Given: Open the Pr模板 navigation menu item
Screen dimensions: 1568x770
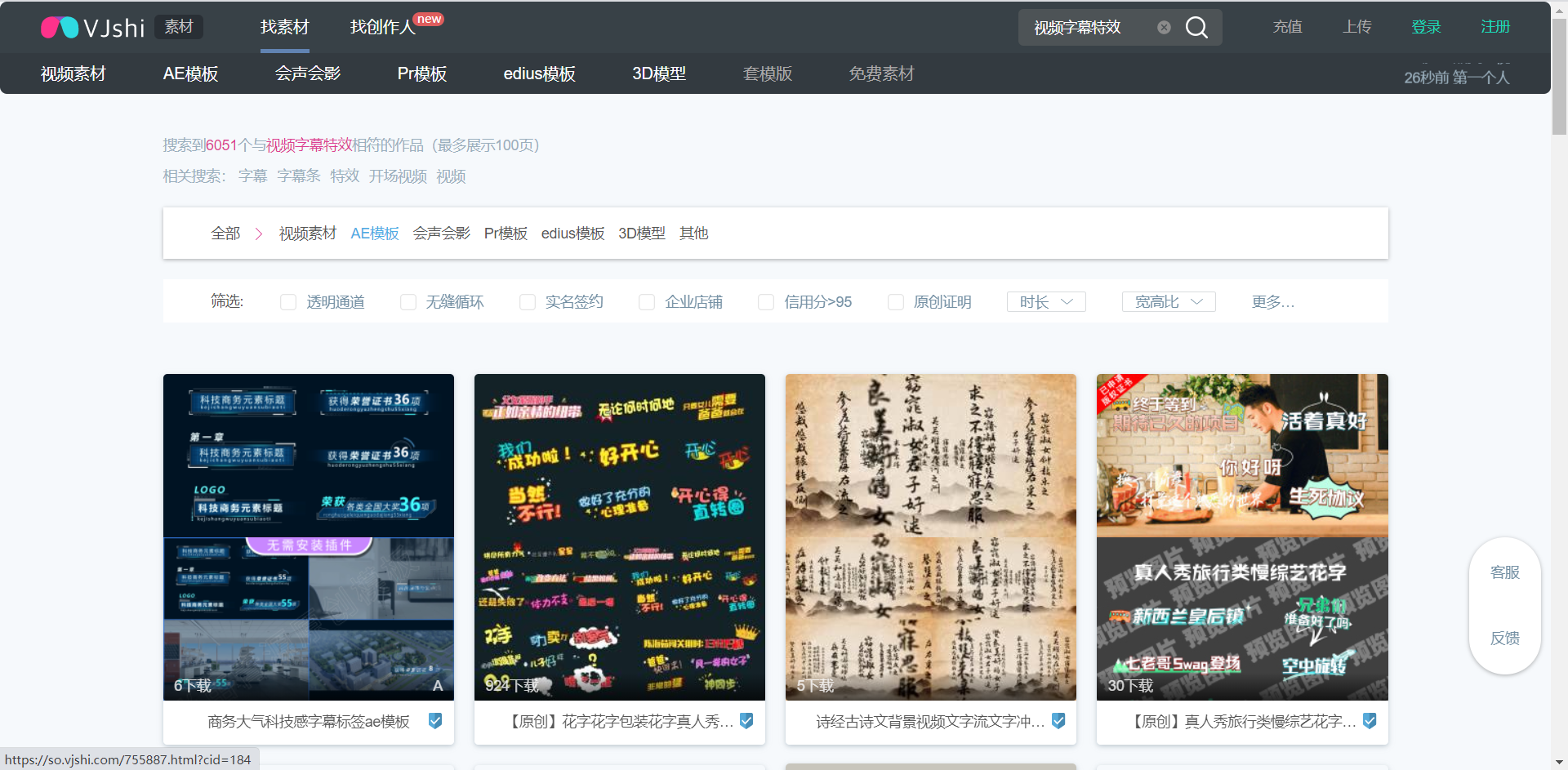Looking at the screenshot, I should 421,74.
